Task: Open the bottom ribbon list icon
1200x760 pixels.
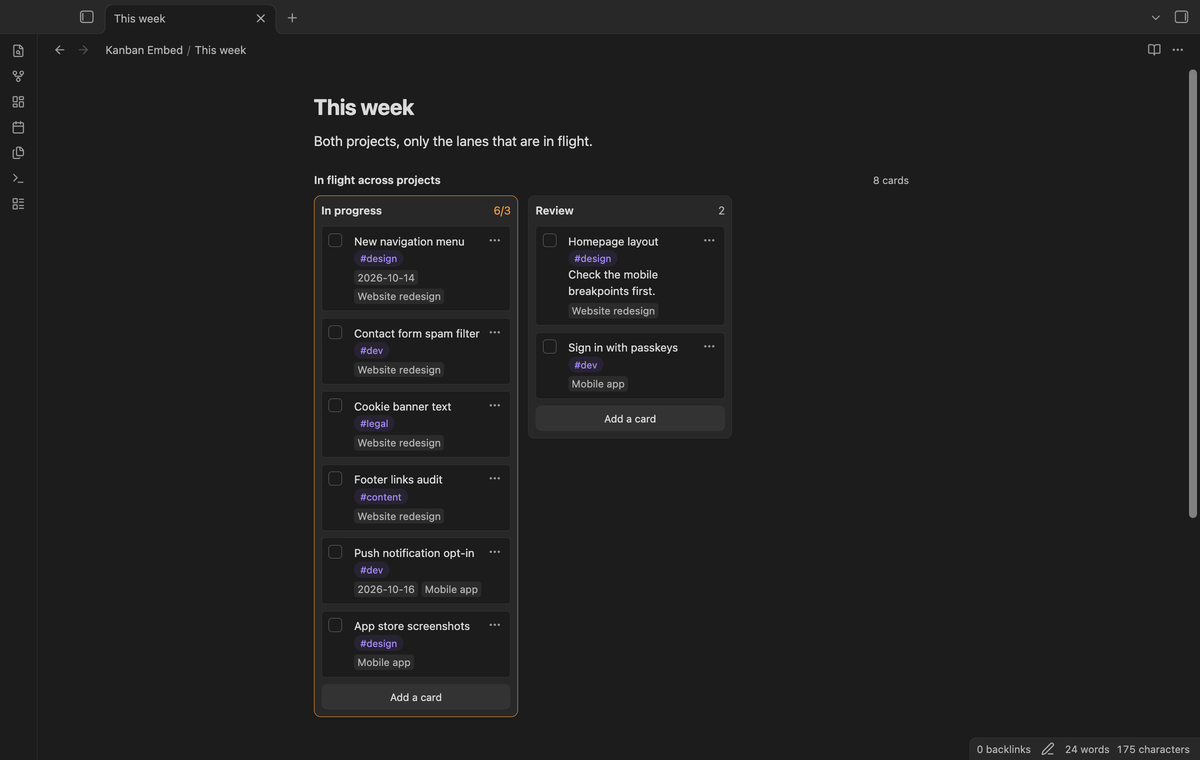Action: (18, 204)
